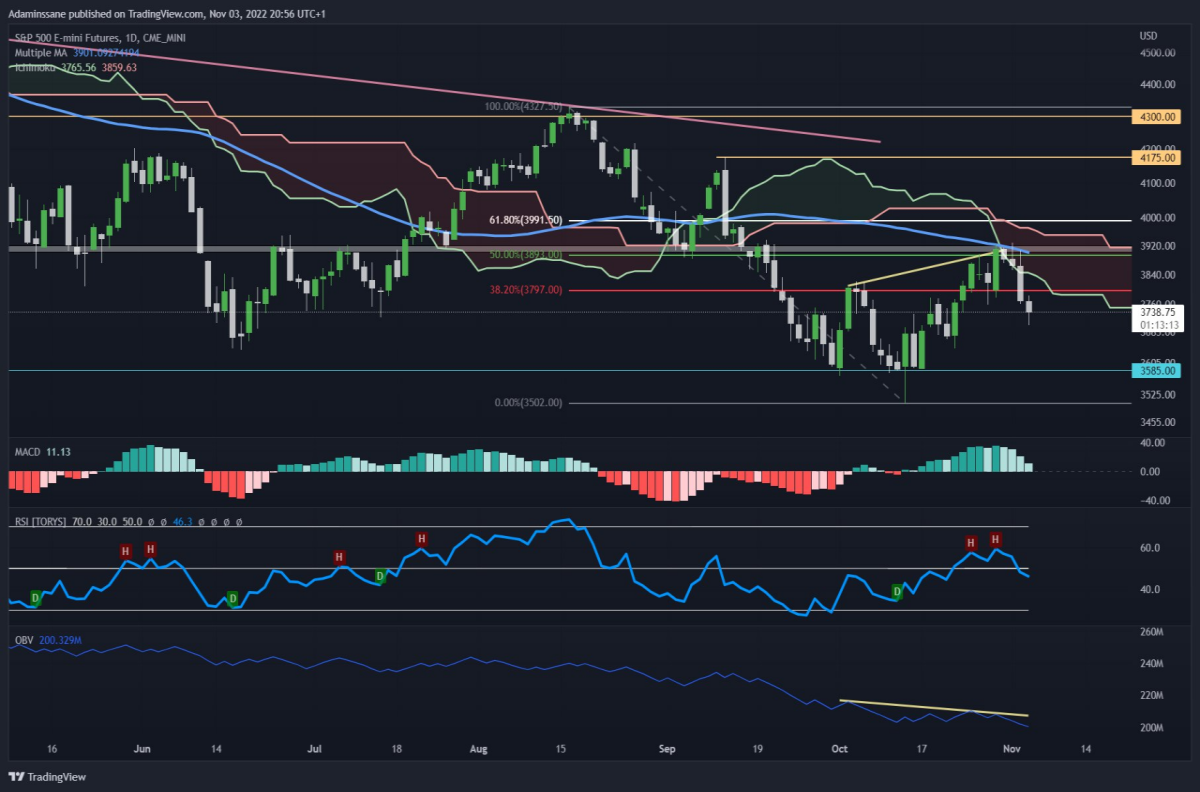
Task: Click the 50.00%(3893.00) Fibonacci label
Action: click(527, 254)
